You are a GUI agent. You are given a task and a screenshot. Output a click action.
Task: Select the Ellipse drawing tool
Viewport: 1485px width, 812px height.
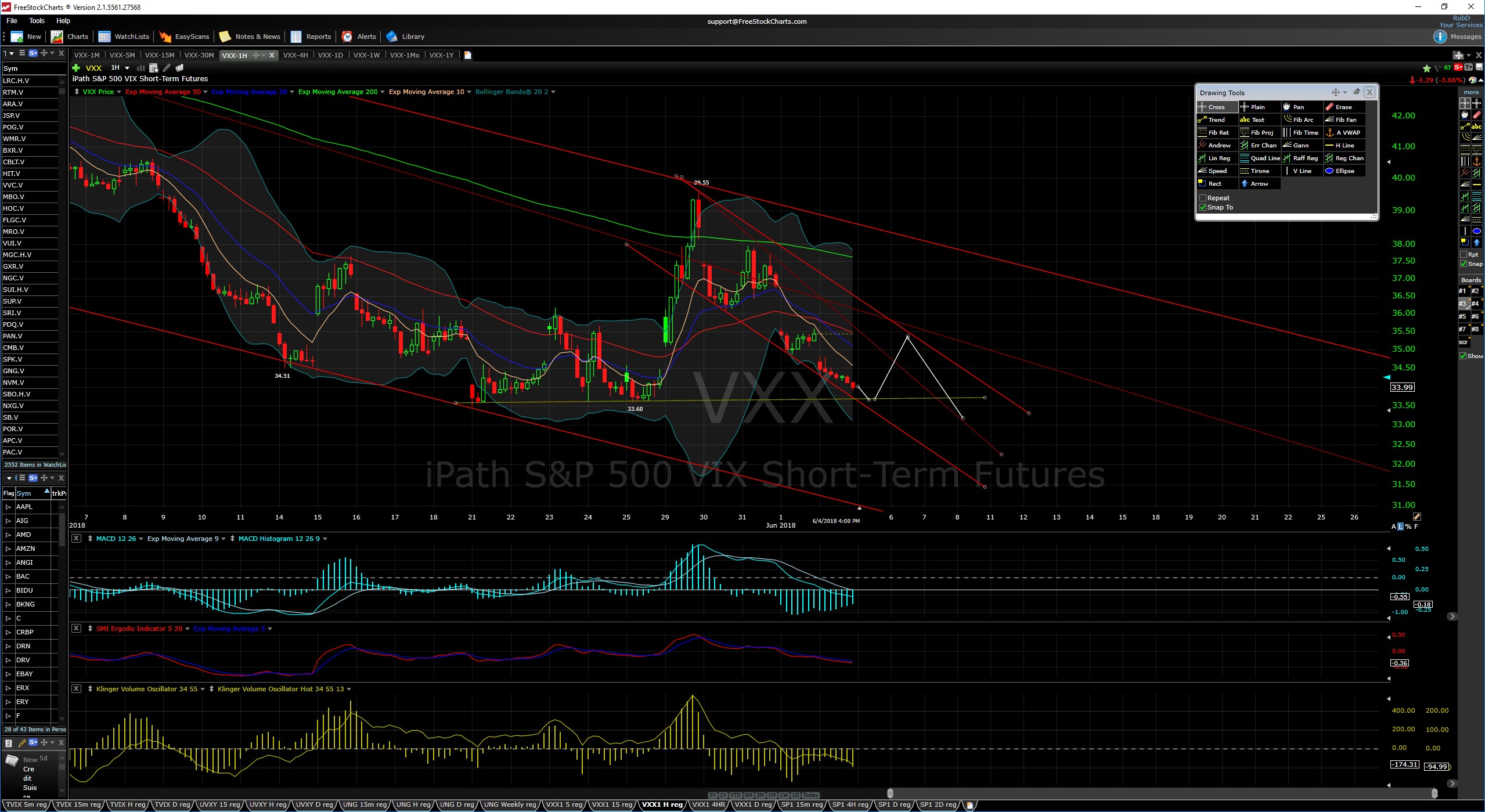(x=1344, y=171)
